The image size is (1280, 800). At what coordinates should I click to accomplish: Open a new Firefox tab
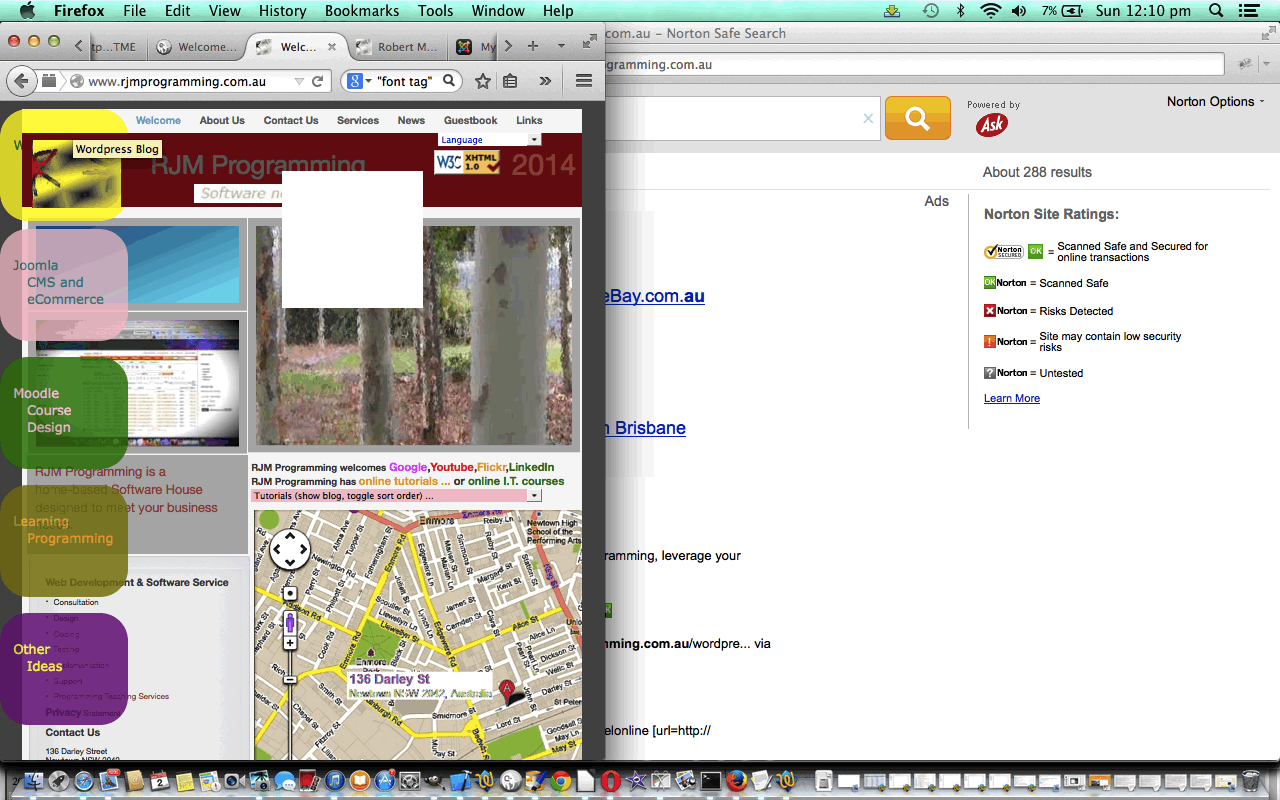click(533, 46)
